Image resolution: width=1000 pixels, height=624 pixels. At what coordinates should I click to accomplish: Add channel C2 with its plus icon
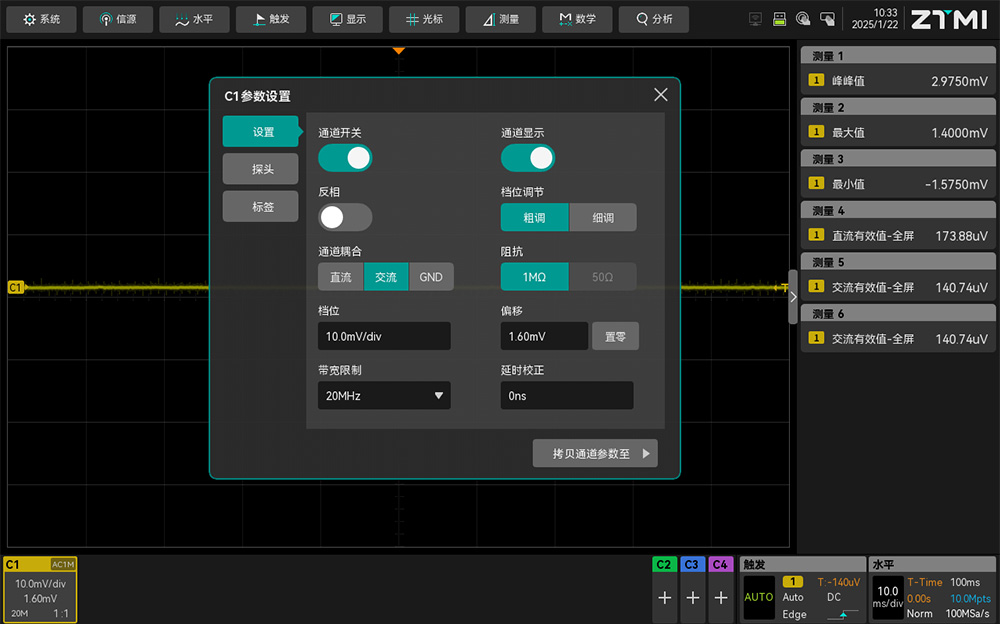664,597
